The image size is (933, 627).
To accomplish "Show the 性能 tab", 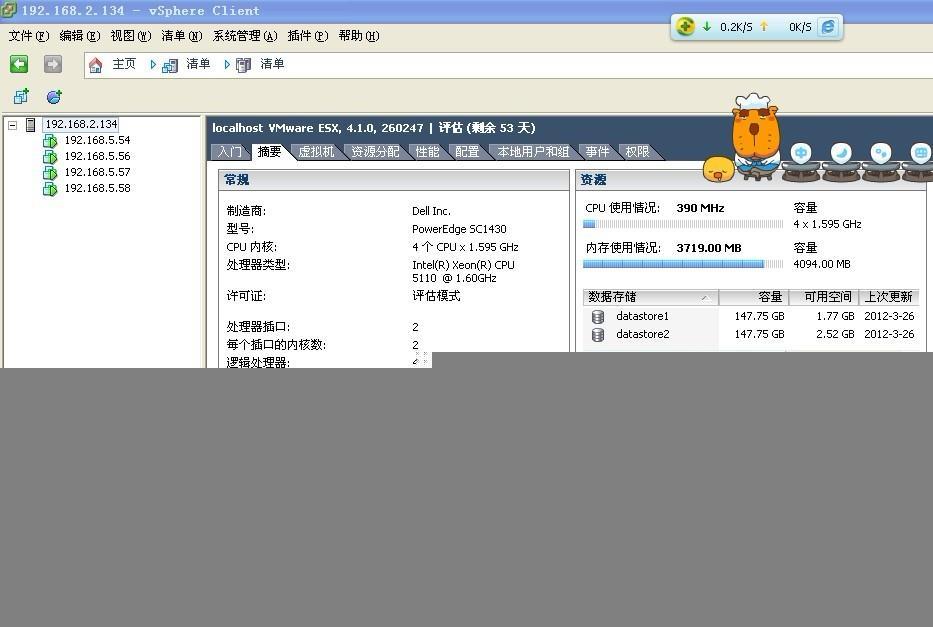I will (427, 152).
